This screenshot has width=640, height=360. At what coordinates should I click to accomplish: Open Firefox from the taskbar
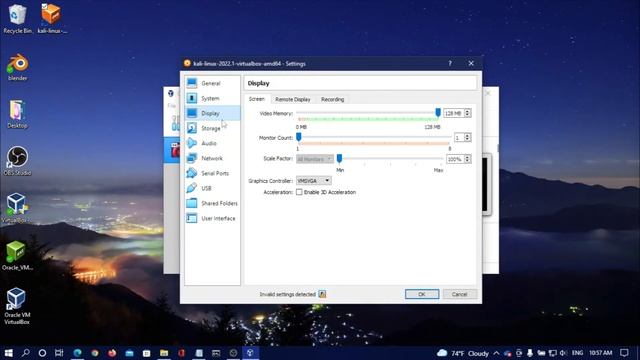pos(112,353)
